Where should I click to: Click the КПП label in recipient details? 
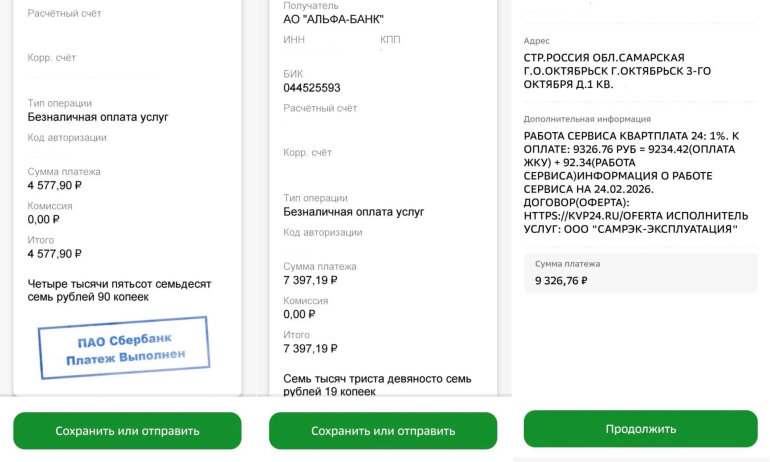(x=390, y=39)
